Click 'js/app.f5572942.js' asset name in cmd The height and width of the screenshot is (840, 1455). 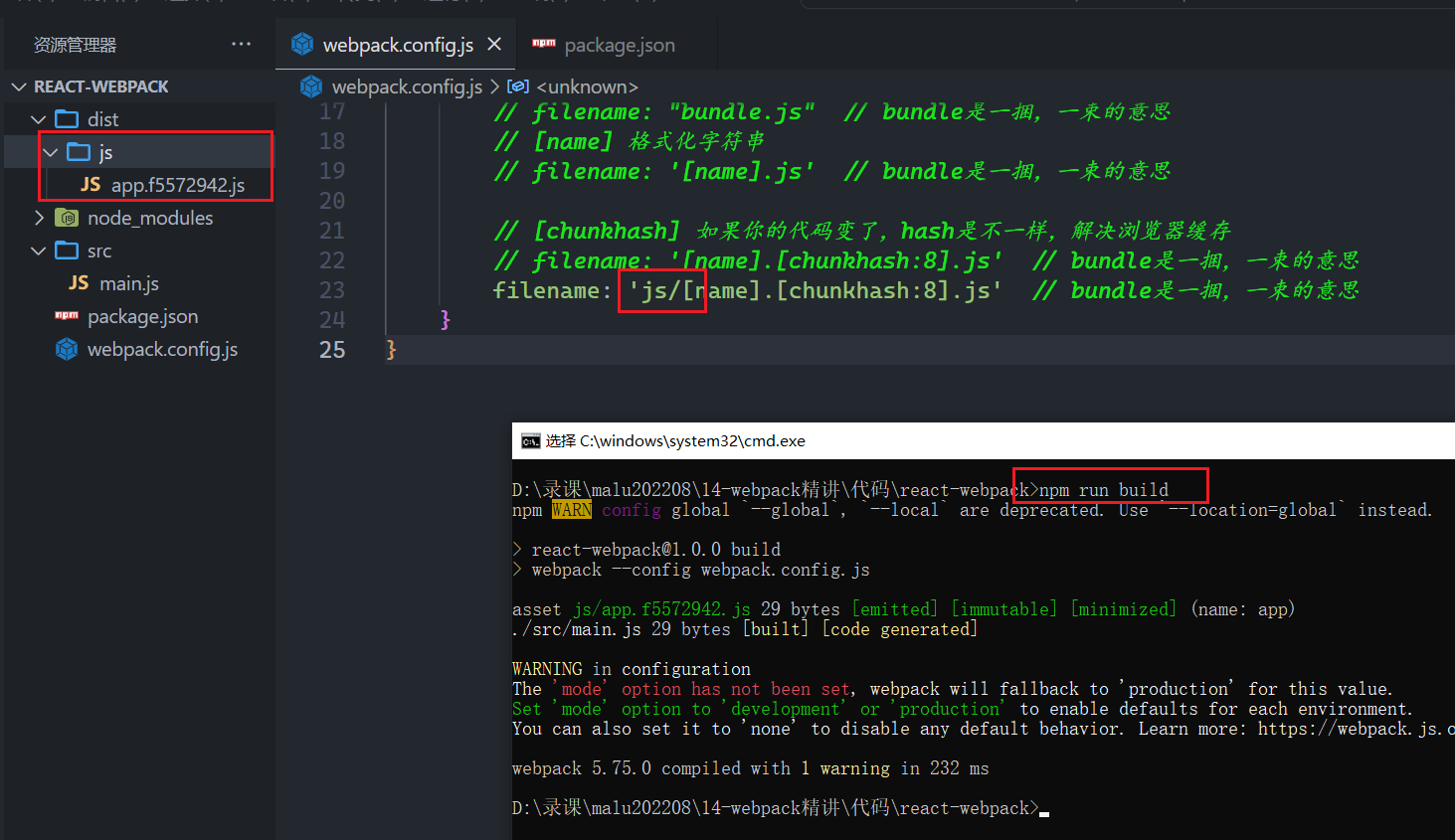[661, 609]
